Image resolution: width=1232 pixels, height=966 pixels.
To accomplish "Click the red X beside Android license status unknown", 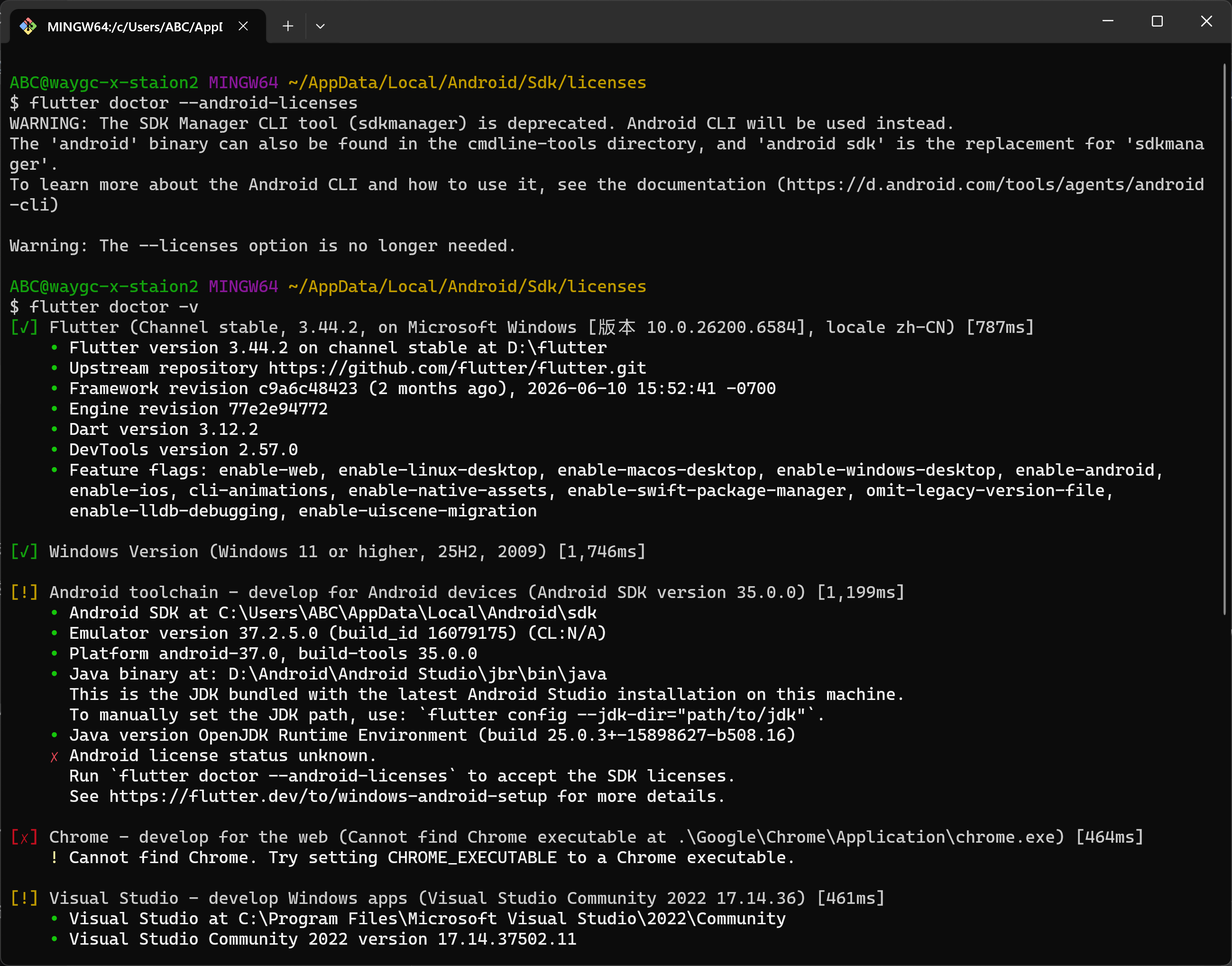I will tap(54, 757).
